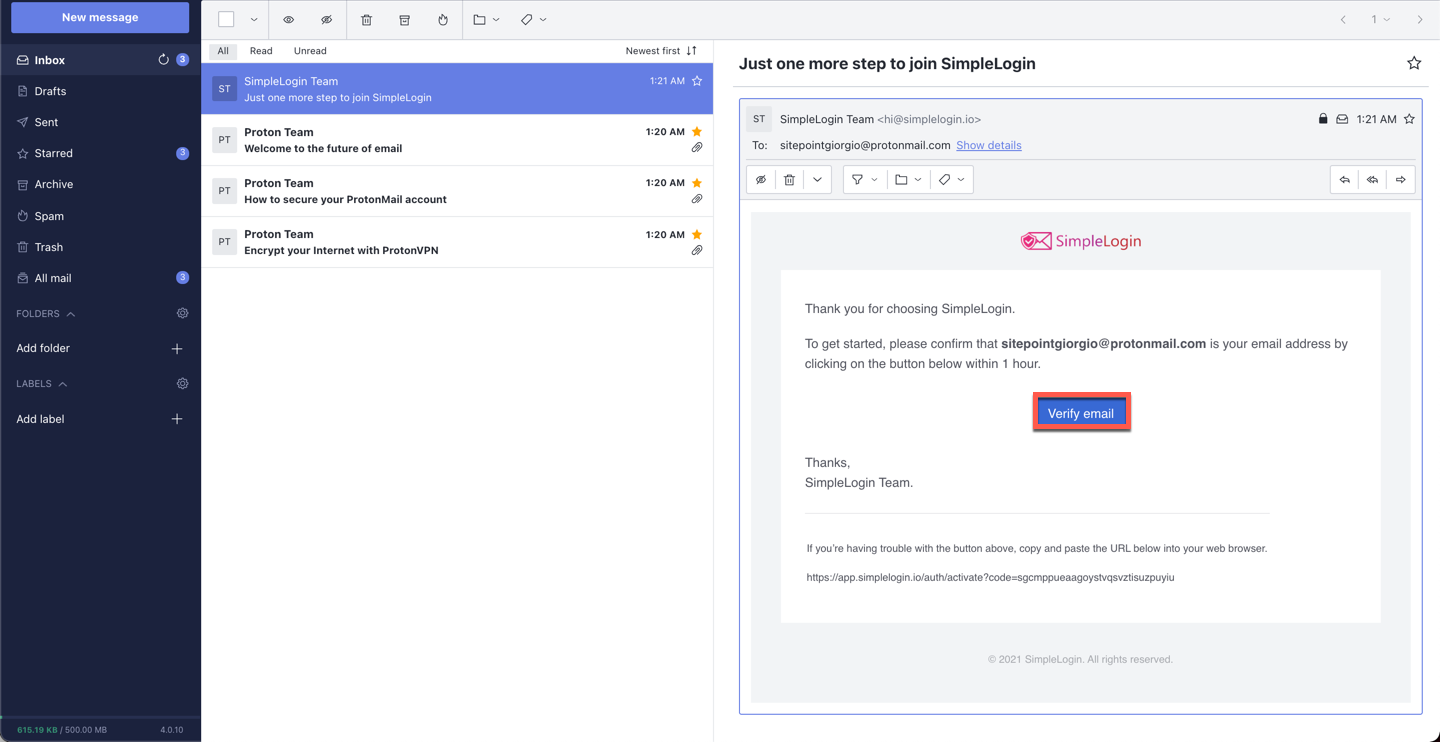Image resolution: width=1440 pixels, height=742 pixels.
Task: Click the envelope icon in message header
Action: click(1342, 119)
